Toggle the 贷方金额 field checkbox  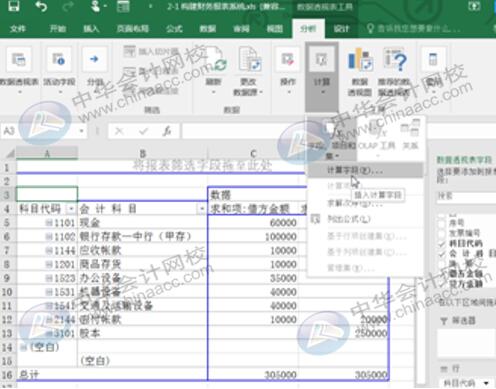(x=442, y=284)
